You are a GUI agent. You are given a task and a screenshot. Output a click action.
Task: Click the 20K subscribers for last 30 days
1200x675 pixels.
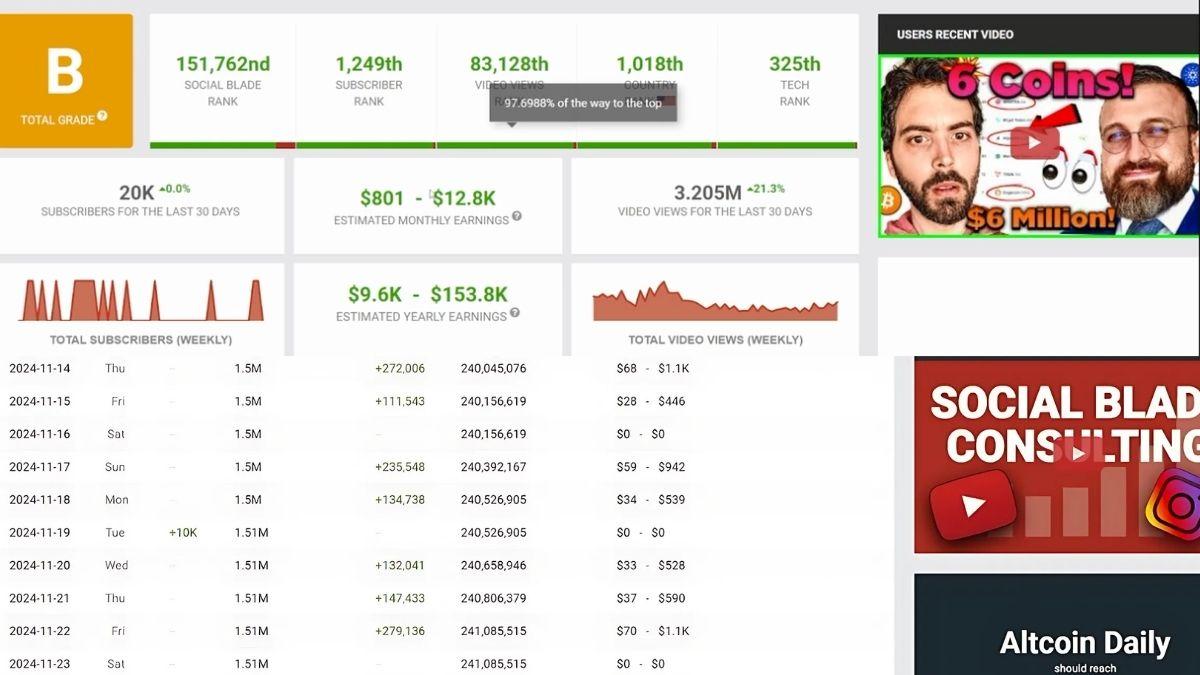pos(136,192)
